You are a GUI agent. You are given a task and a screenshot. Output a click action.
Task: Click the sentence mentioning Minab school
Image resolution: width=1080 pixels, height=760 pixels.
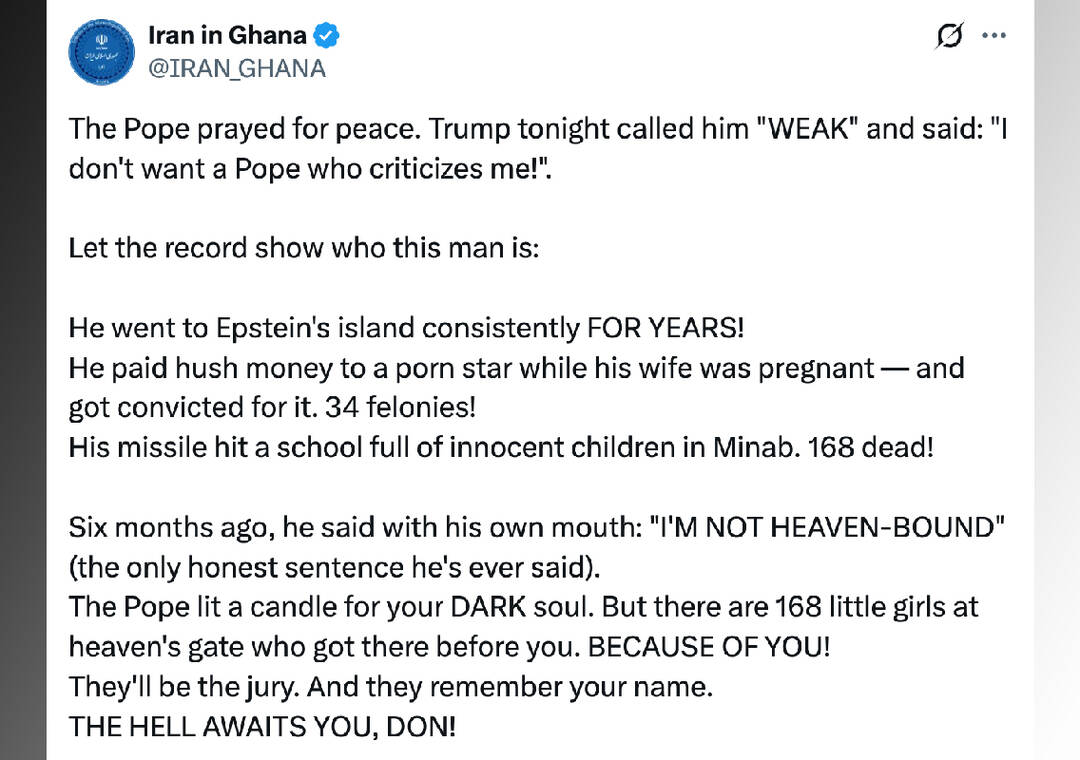(500, 447)
